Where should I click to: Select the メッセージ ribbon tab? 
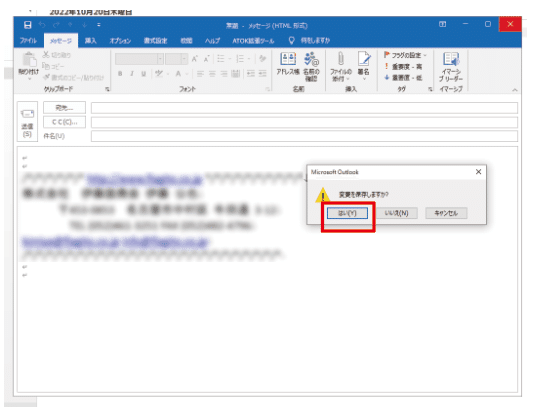coord(61,41)
